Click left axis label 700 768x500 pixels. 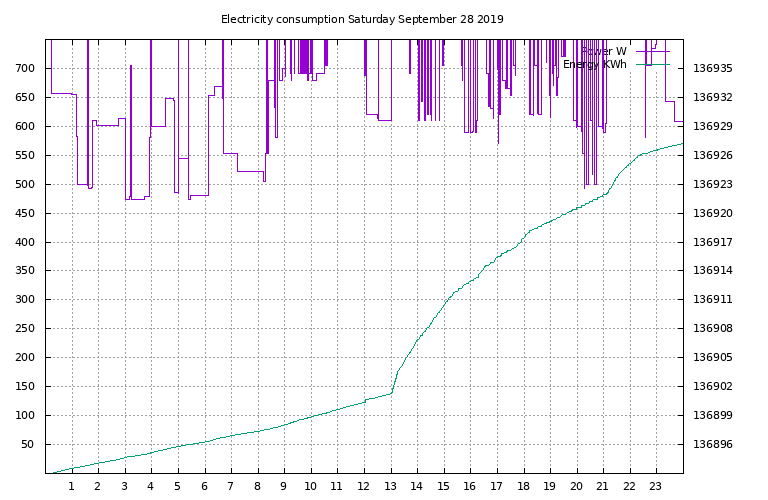tap(25, 68)
